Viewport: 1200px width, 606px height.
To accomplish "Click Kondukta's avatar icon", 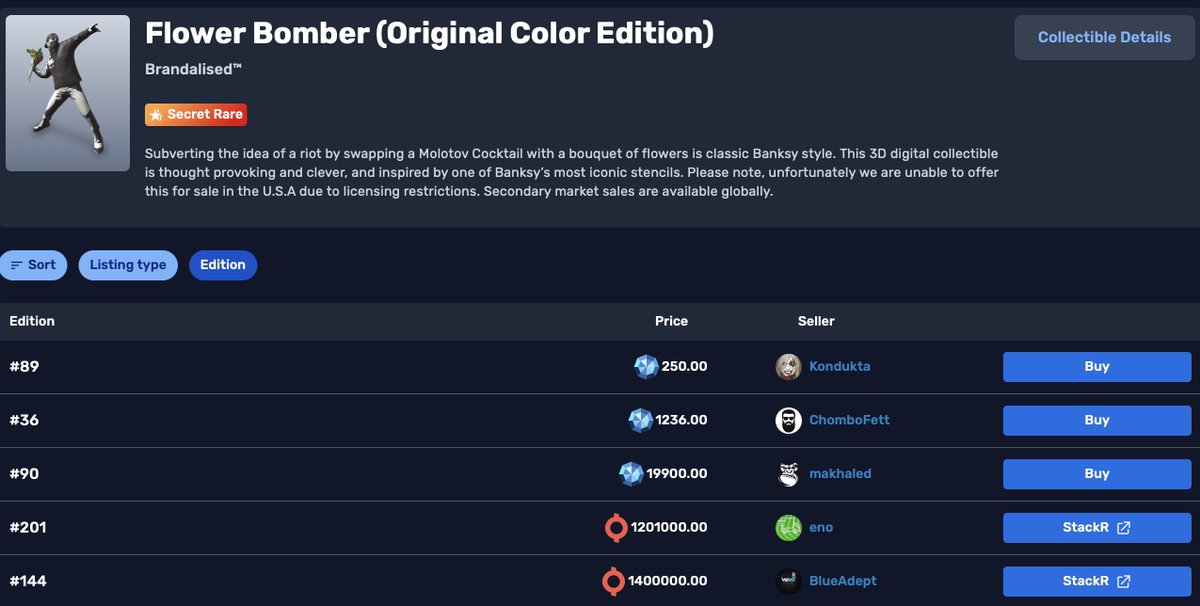I will tap(788, 367).
